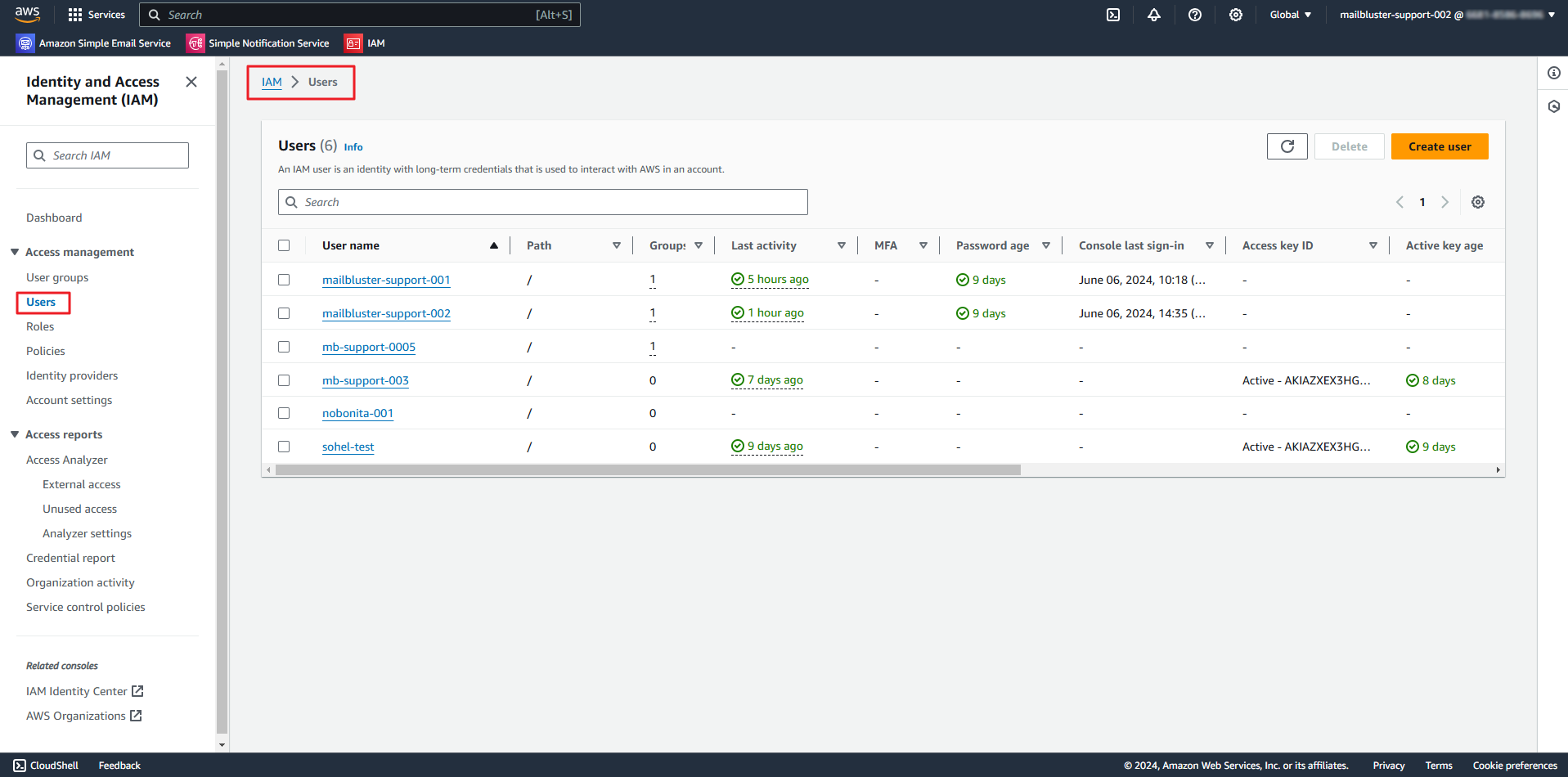The image size is (1568, 777).
Task: Open table preferences gear icon
Action: click(x=1478, y=202)
